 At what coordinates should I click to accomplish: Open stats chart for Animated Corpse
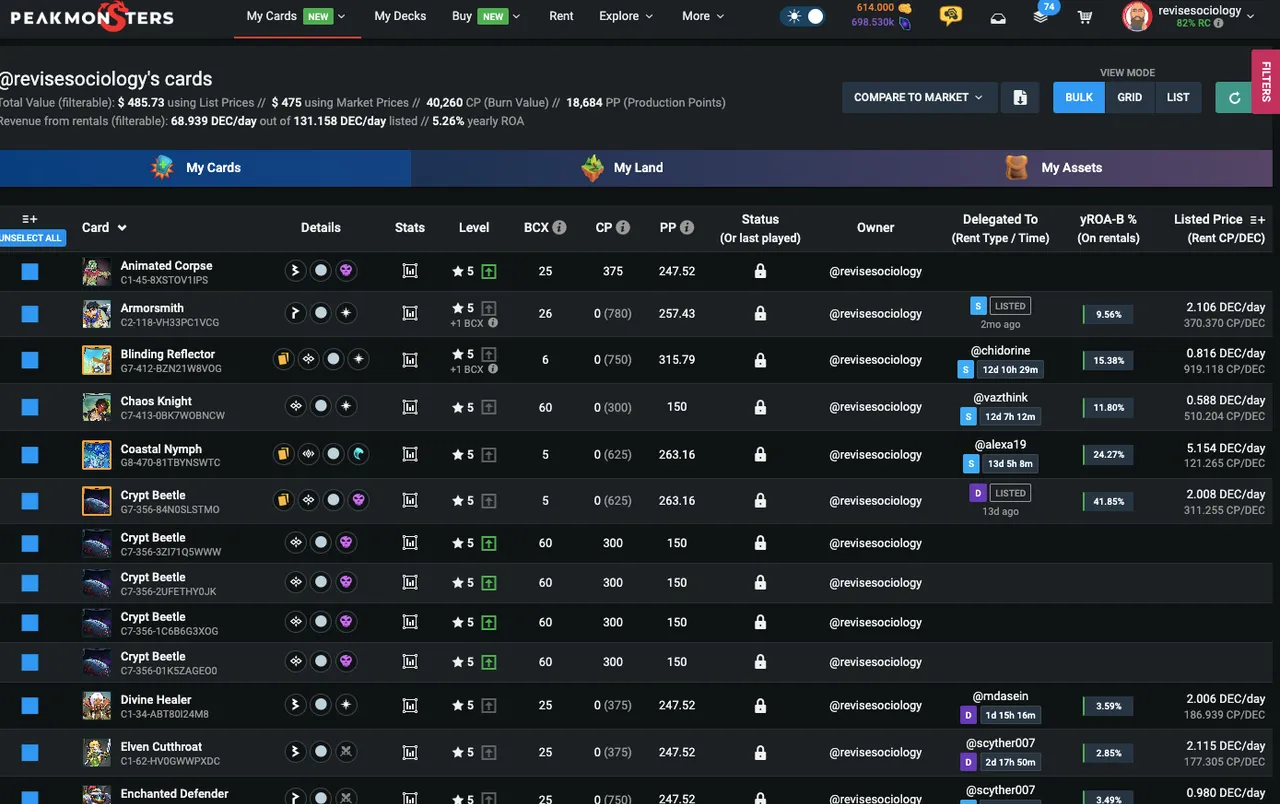[410, 271]
